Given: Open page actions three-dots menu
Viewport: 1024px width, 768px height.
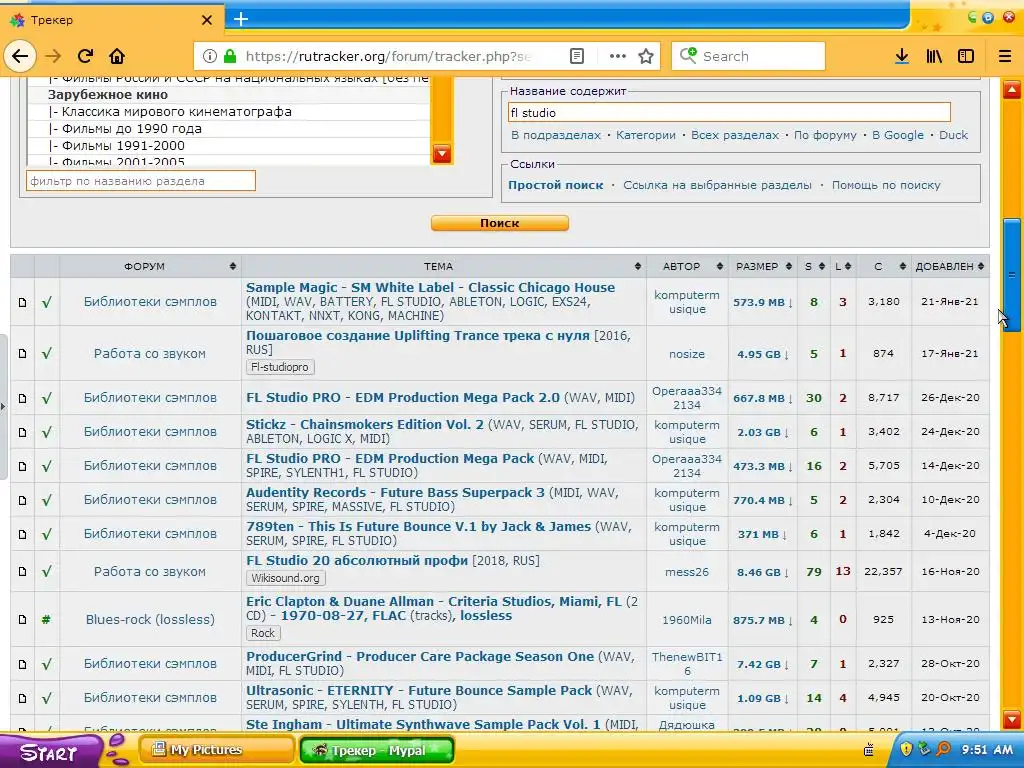Looking at the screenshot, I should 617,56.
